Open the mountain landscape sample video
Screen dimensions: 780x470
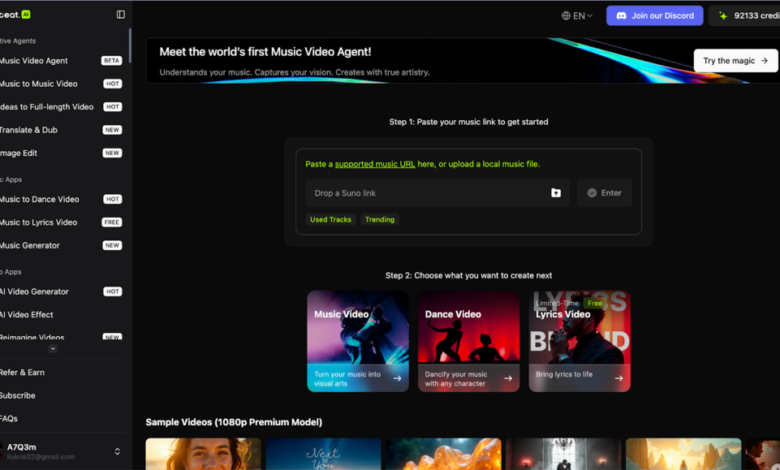pyautogui.click(x=683, y=454)
